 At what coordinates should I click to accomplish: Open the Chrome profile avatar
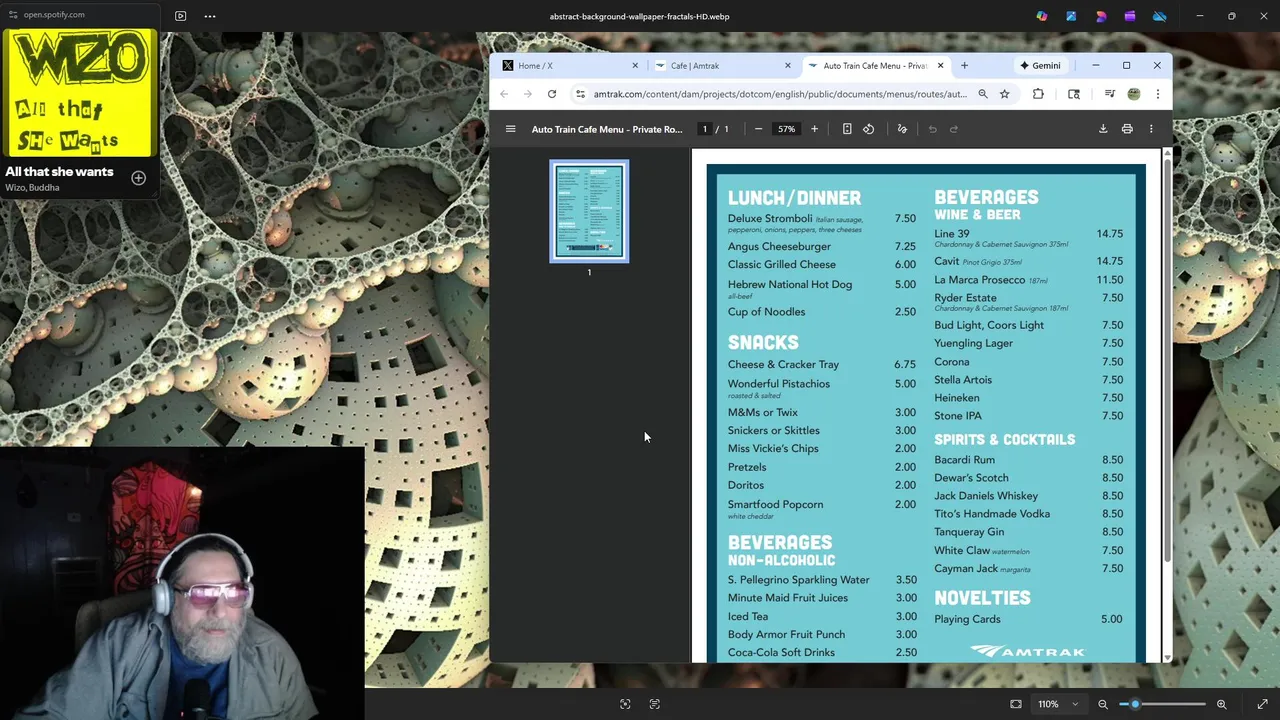coord(1133,94)
